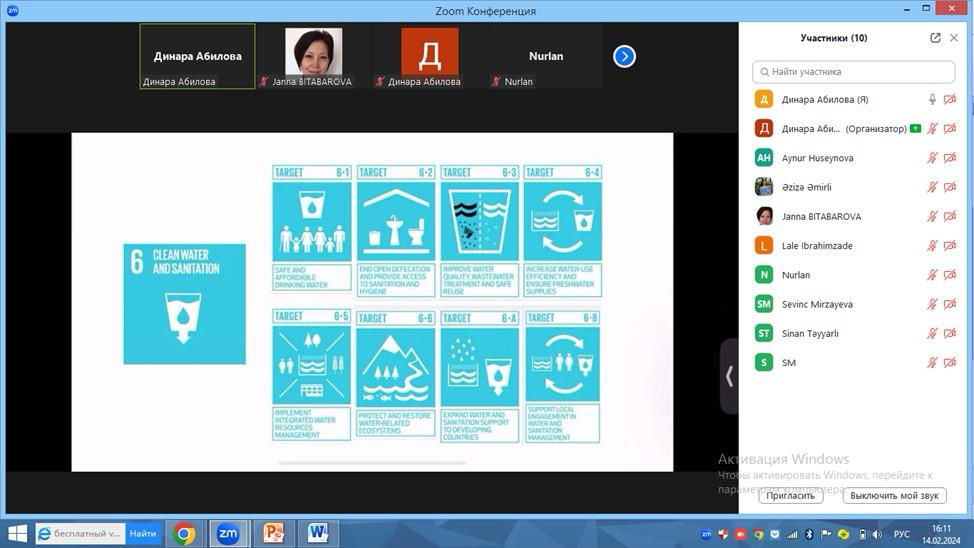The height and width of the screenshot is (548, 974).
Task: Select Lale Ibrahimzade orange L avatar
Action: pyautogui.click(x=763, y=245)
